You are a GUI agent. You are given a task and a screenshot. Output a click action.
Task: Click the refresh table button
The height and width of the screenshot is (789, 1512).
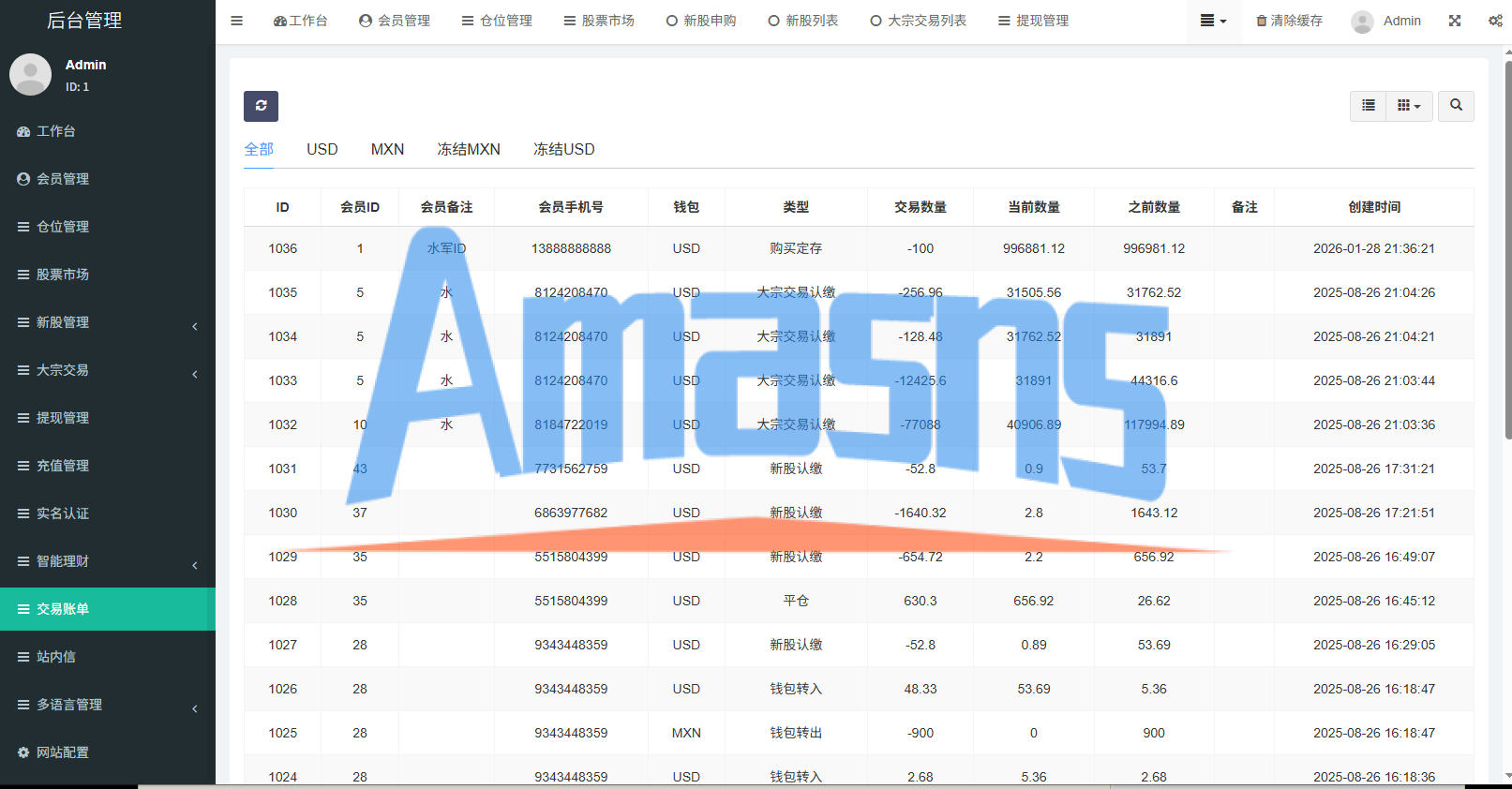point(261,106)
